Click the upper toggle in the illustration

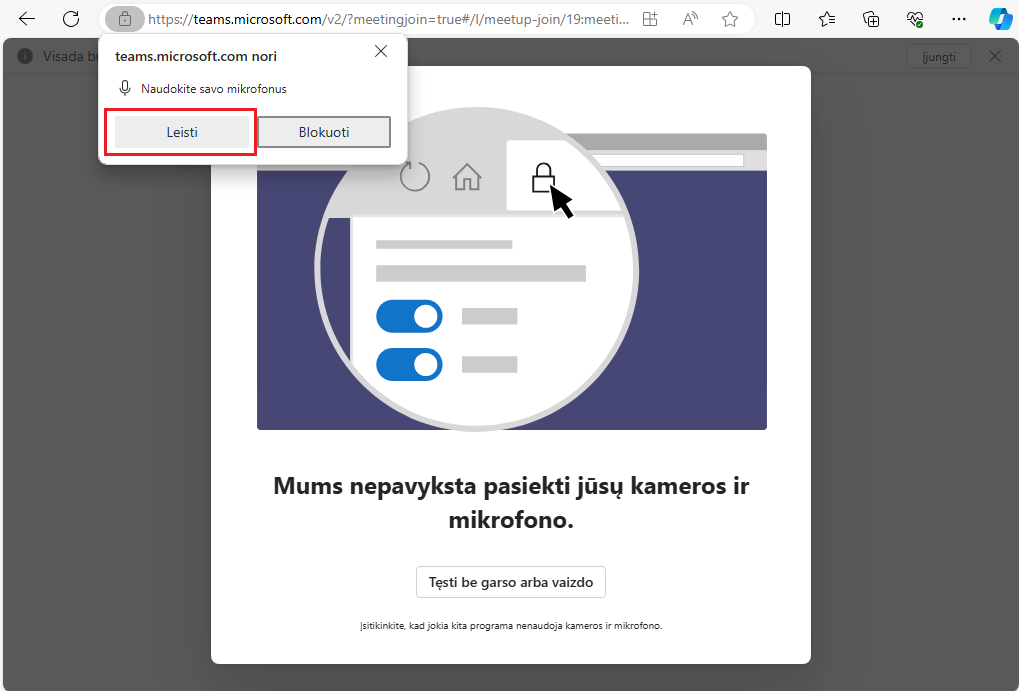(x=409, y=317)
